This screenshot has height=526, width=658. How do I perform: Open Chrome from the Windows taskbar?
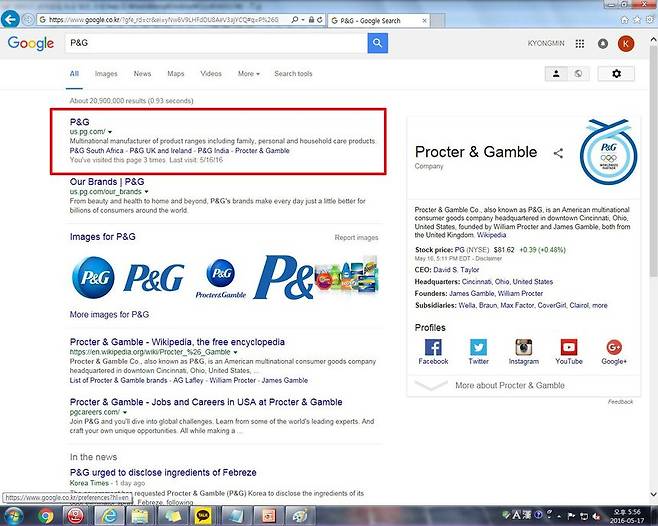[x=45, y=516]
